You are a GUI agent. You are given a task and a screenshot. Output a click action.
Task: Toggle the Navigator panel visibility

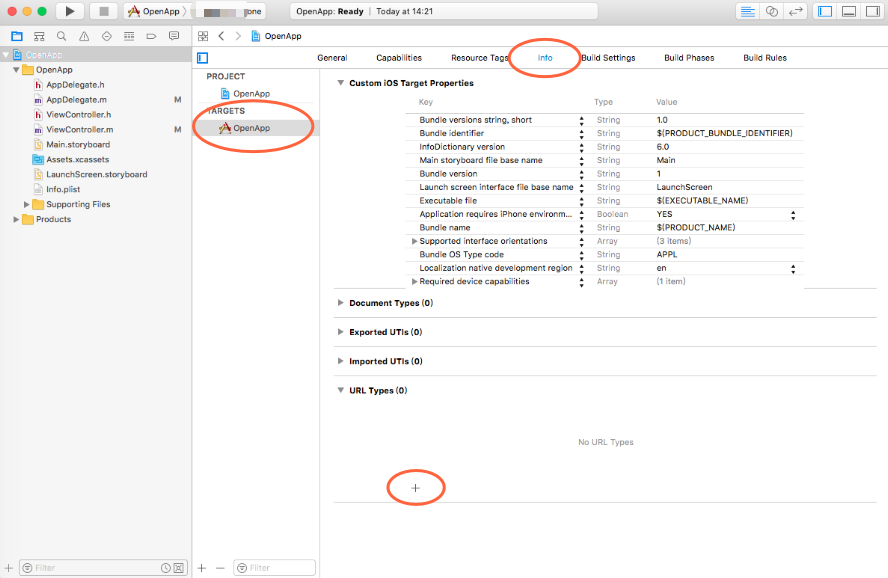pyautogui.click(x=825, y=11)
